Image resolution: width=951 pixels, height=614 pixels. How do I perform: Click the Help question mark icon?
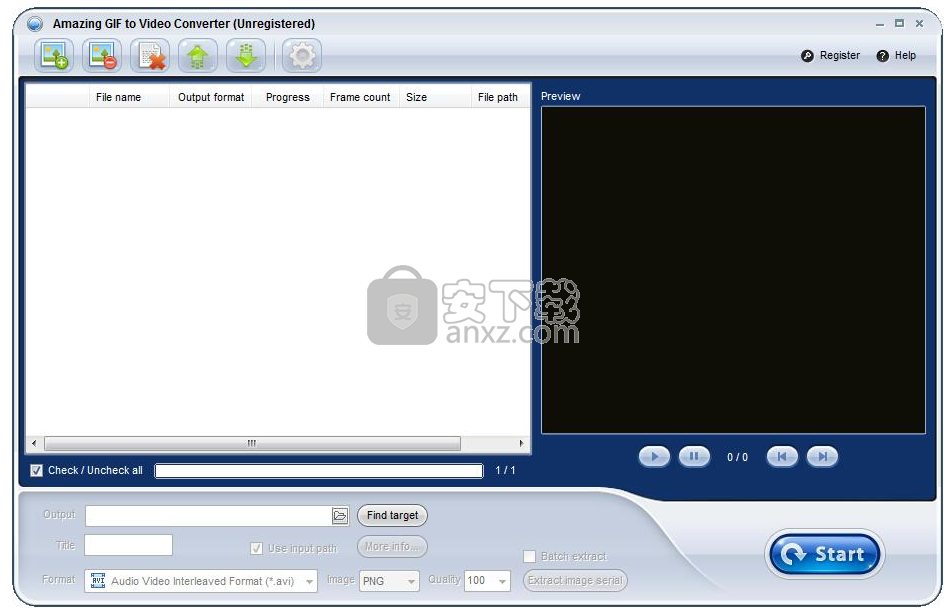(882, 56)
